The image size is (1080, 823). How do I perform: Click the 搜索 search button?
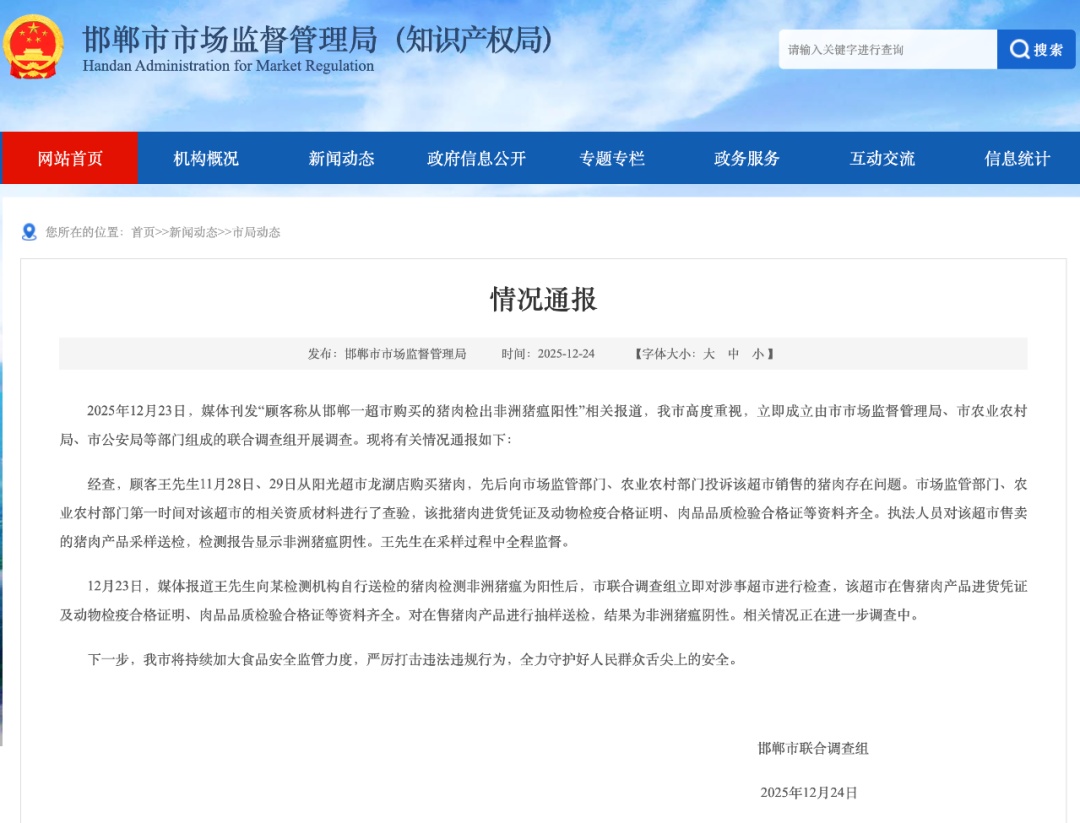click(1037, 49)
